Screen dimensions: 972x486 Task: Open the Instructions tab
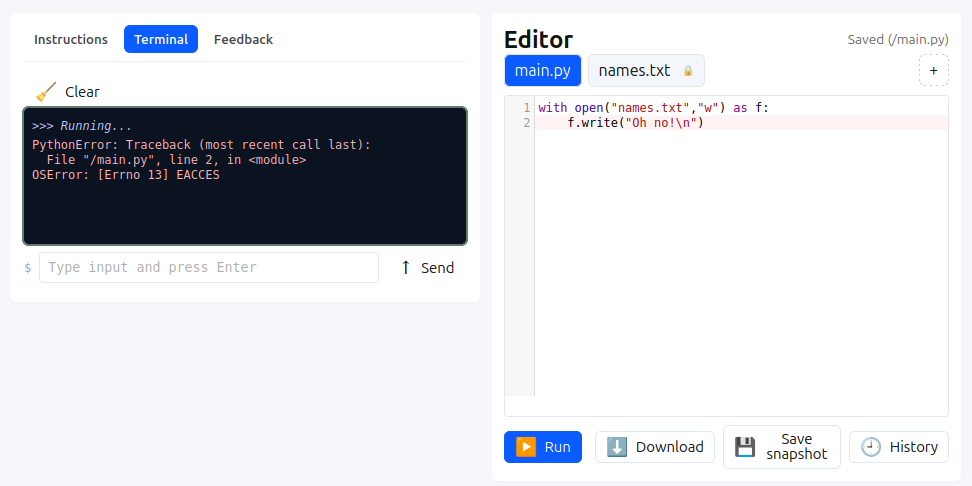[71, 39]
